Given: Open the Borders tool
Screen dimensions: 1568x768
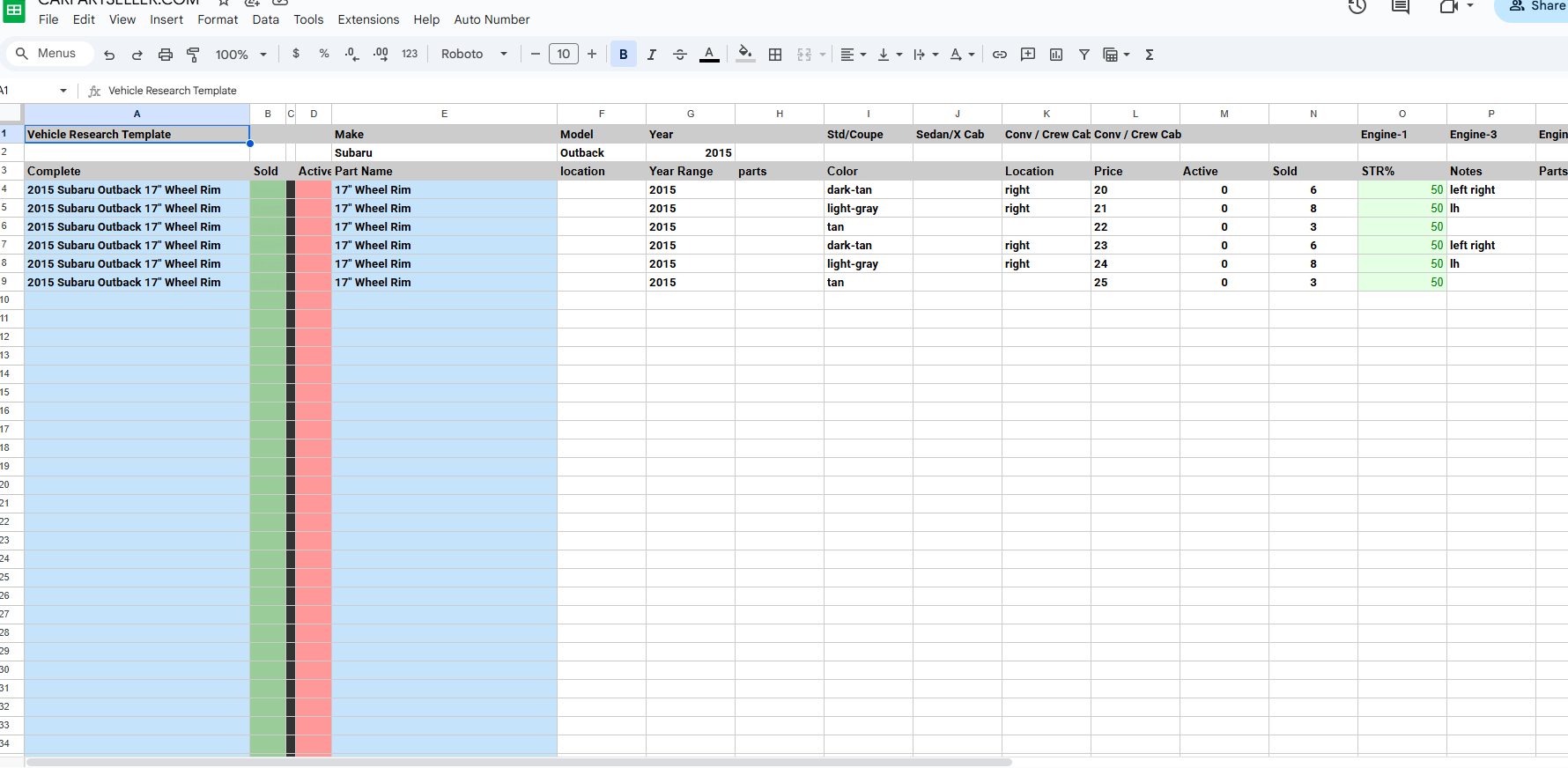Looking at the screenshot, I should (x=775, y=55).
